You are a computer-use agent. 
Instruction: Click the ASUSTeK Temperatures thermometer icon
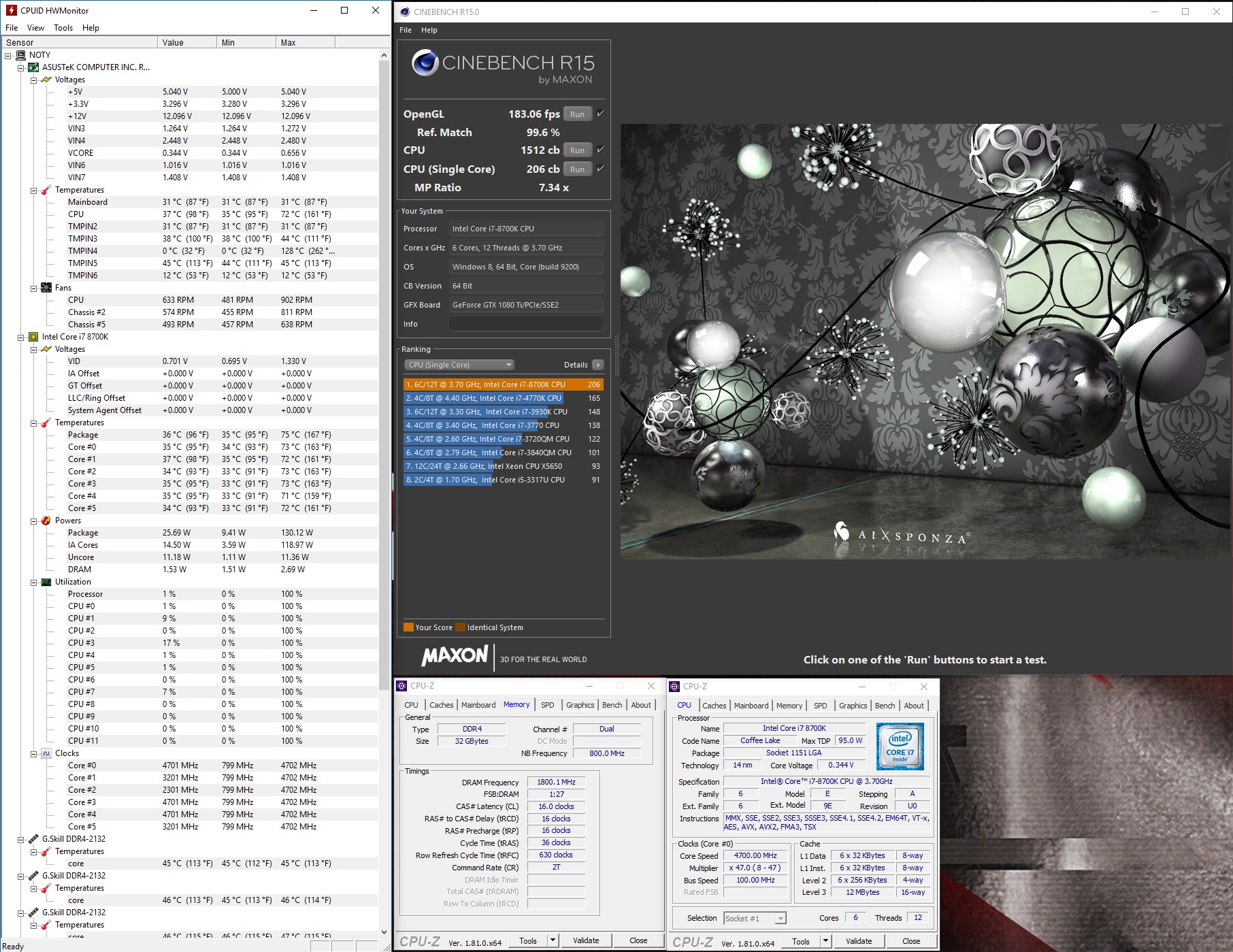[x=46, y=190]
